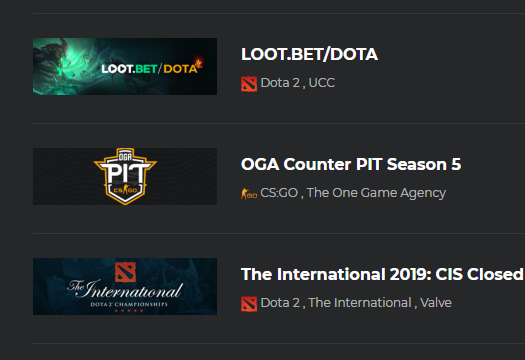Click the CS:GO text tag
Viewport: 525px width, 360px height.
click(x=279, y=193)
